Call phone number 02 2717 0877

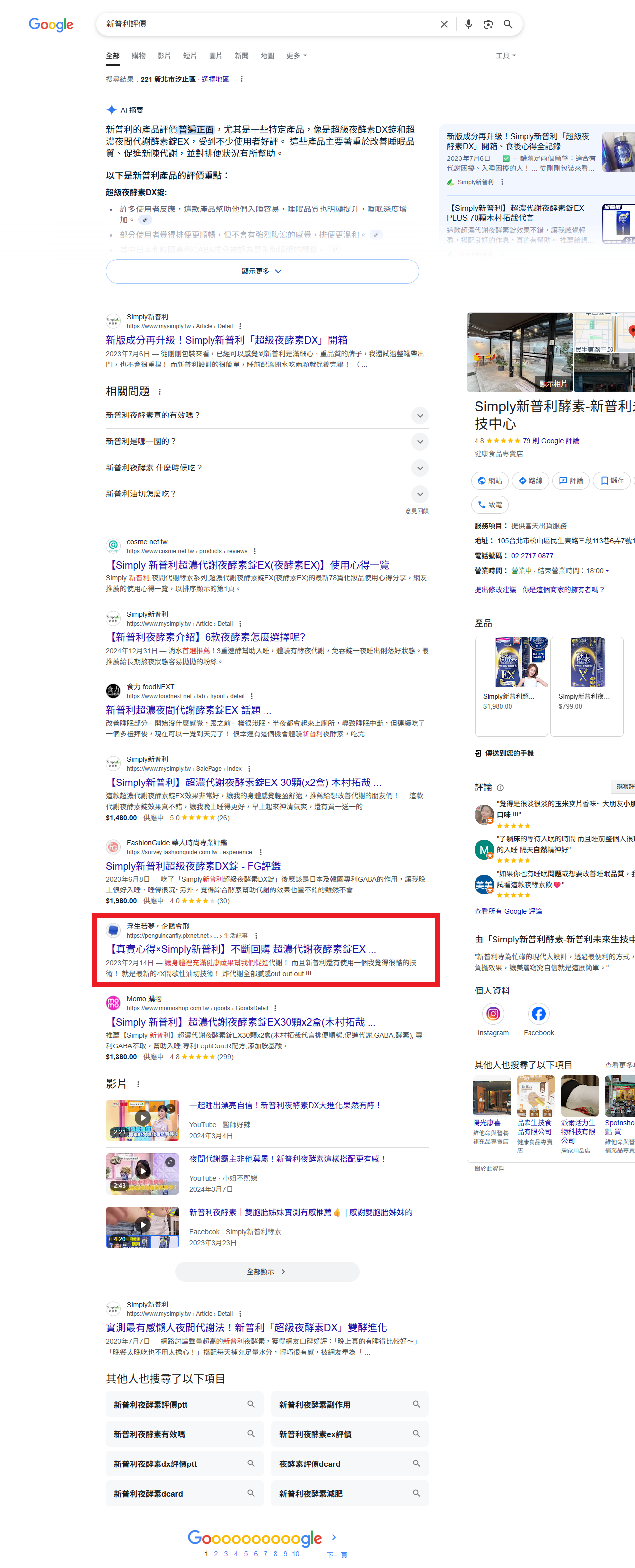pyautogui.click(x=532, y=556)
